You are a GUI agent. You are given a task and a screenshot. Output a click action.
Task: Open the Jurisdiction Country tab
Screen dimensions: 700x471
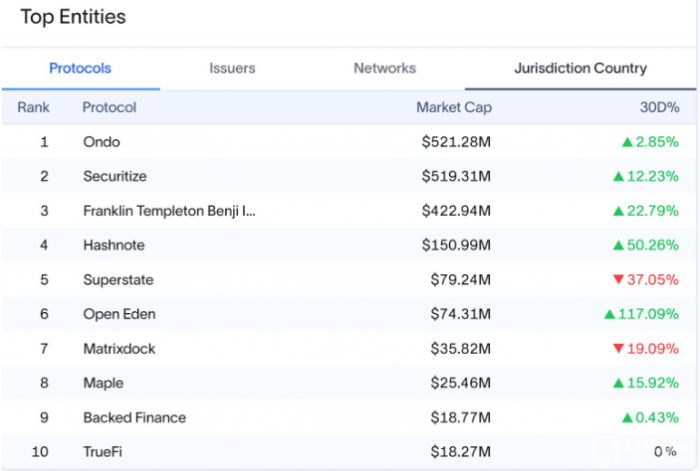(580, 69)
